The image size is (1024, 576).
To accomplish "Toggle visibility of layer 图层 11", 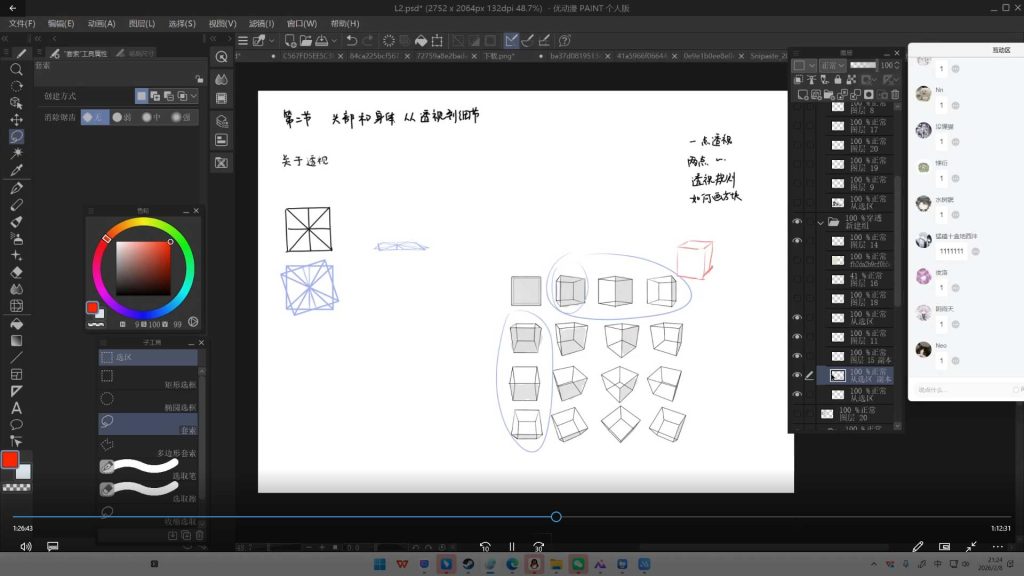I will coord(797,336).
